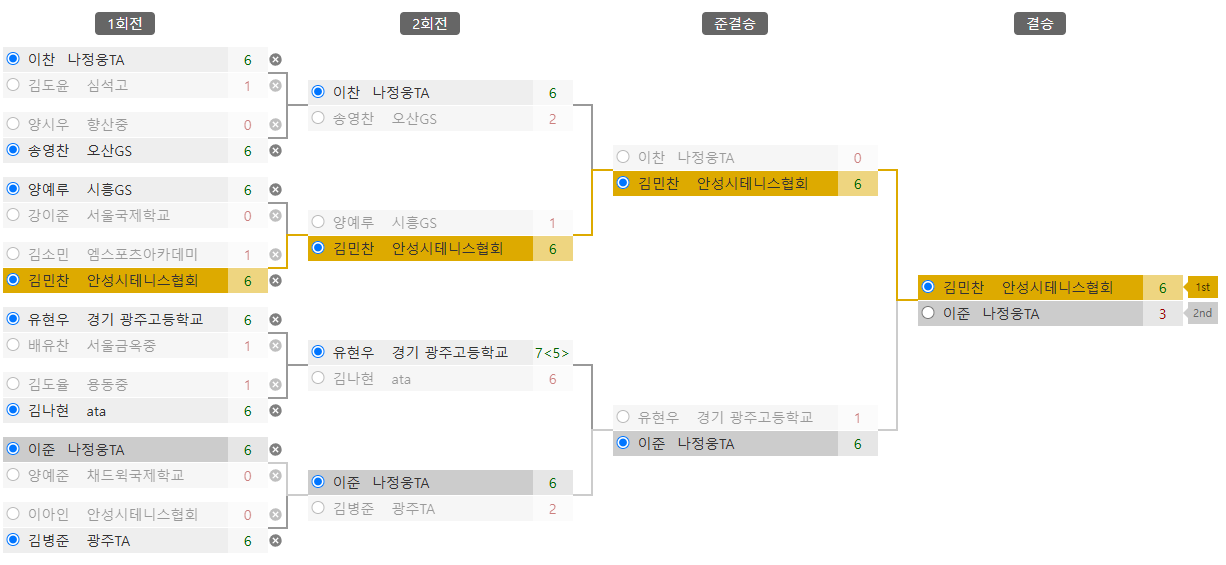The image size is (1226, 565).
Task: Select the radio button for 김도윤 심석고
Action: click(x=13, y=86)
